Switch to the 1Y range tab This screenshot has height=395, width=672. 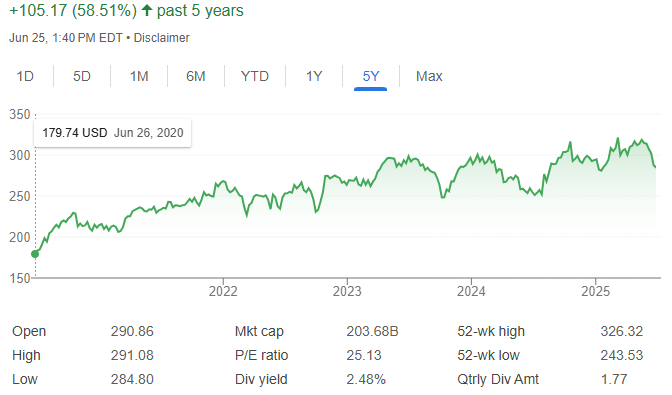(314, 76)
